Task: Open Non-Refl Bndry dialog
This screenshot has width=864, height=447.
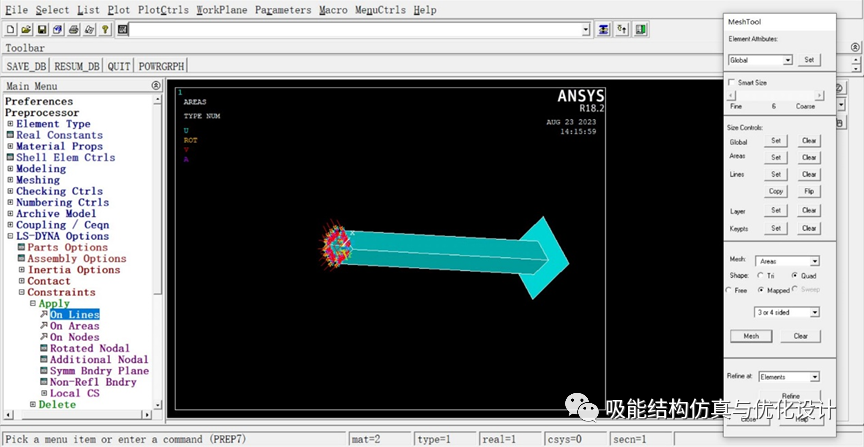Action: tap(93, 382)
